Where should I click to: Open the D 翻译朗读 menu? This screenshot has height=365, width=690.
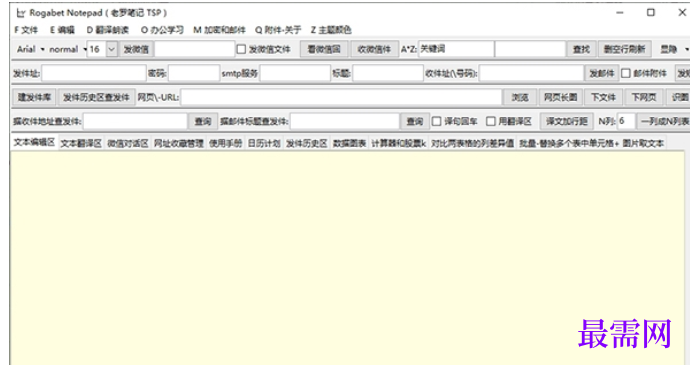tap(108, 30)
